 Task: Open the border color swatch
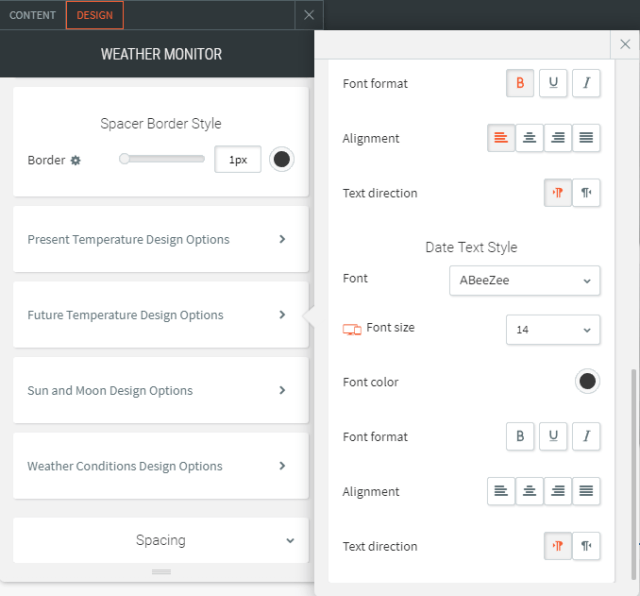tap(282, 159)
